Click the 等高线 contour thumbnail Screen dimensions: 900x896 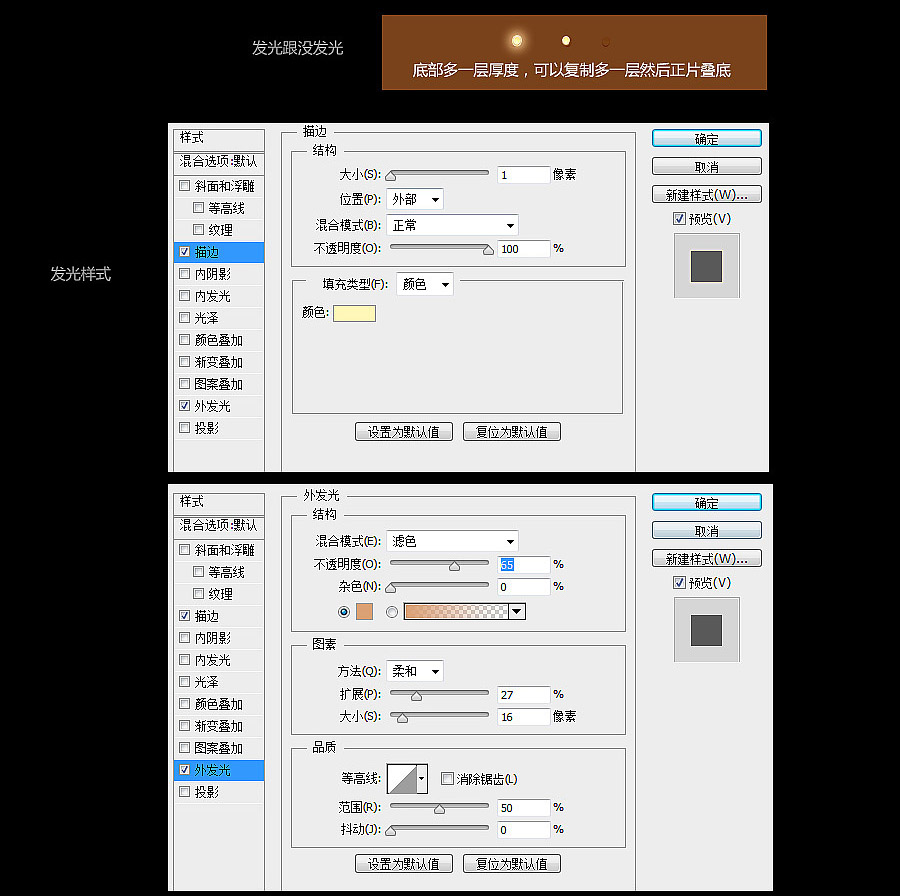point(402,778)
